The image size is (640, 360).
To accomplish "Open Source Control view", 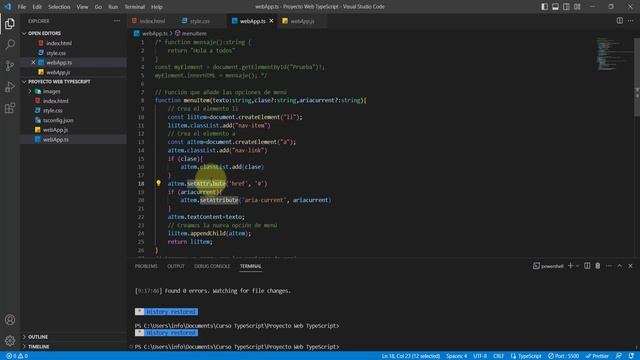I will pos(10,66).
